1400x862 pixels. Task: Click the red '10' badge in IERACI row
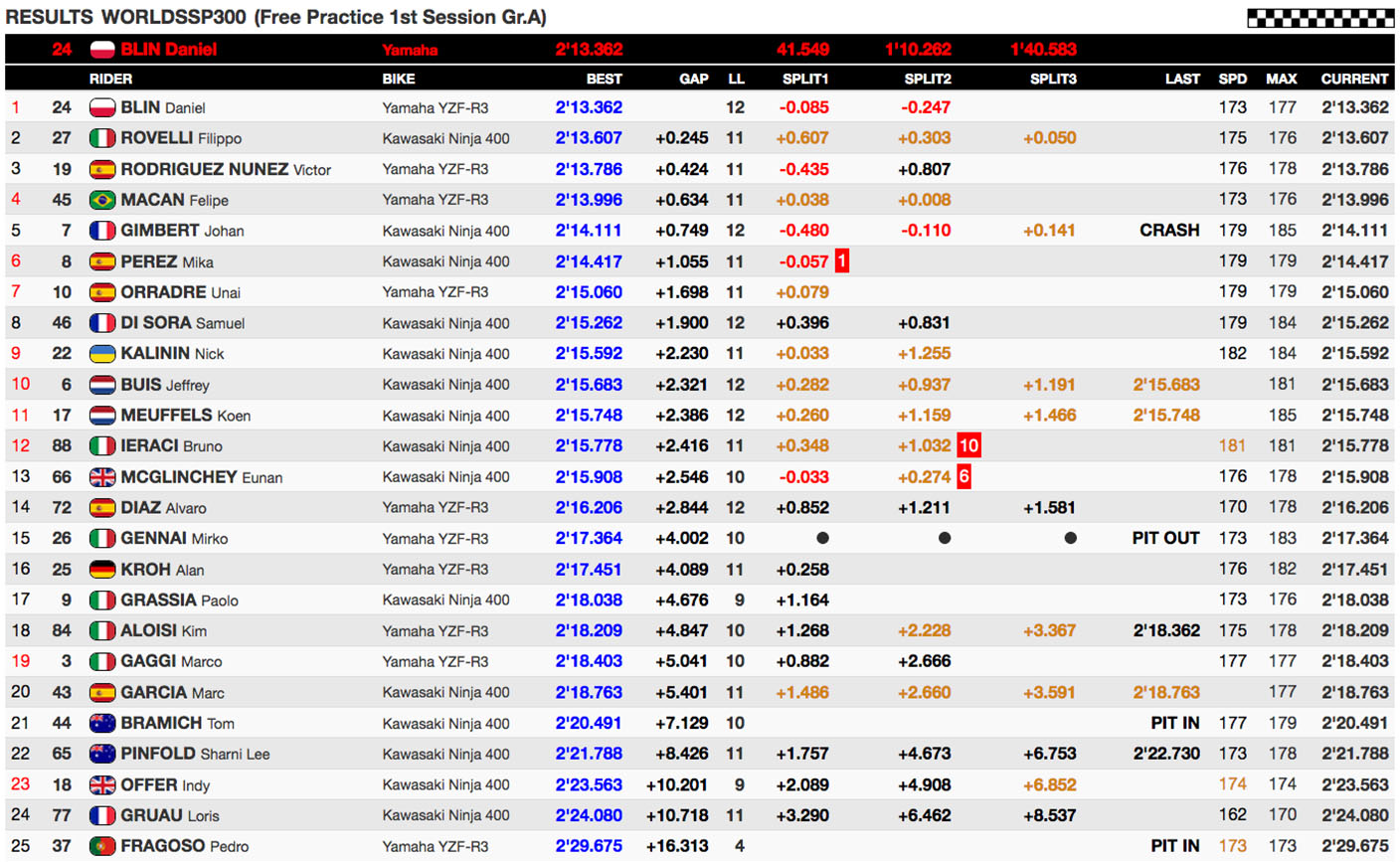tap(968, 445)
